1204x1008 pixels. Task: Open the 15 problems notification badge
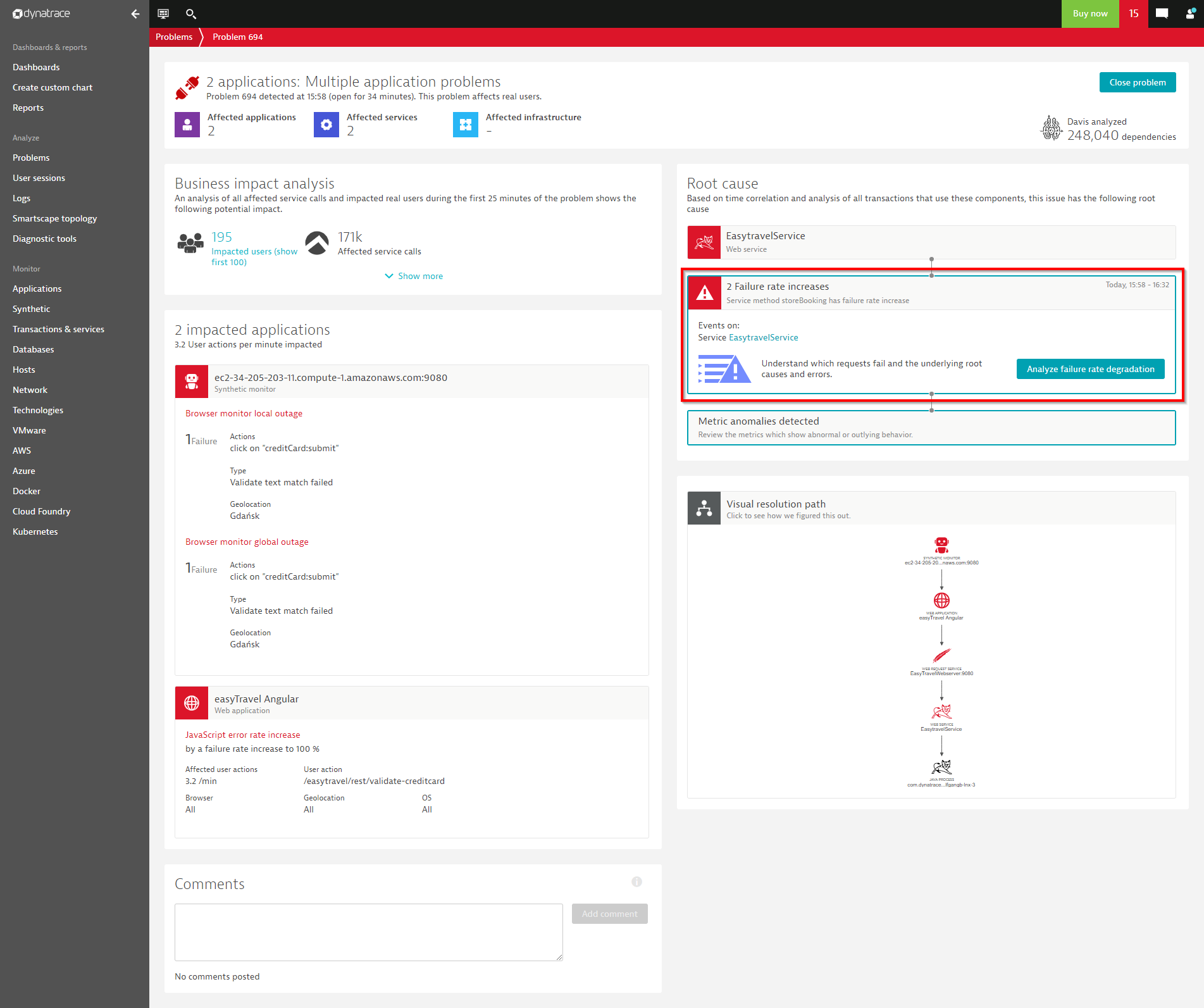point(1133,13)
